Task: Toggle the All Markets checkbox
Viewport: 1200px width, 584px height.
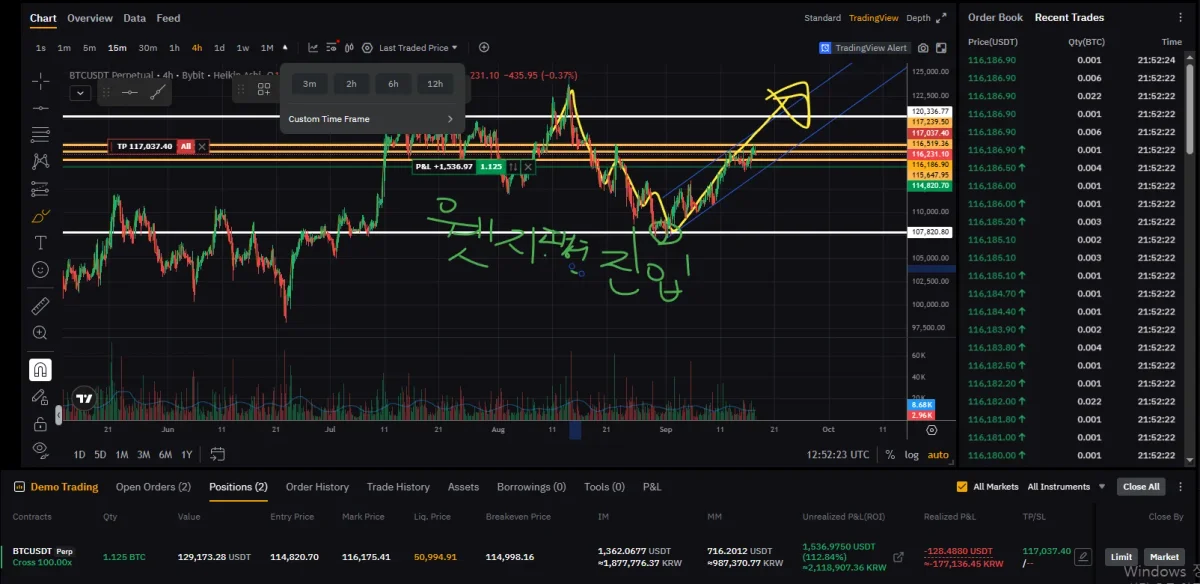Action: pos(962,487)
